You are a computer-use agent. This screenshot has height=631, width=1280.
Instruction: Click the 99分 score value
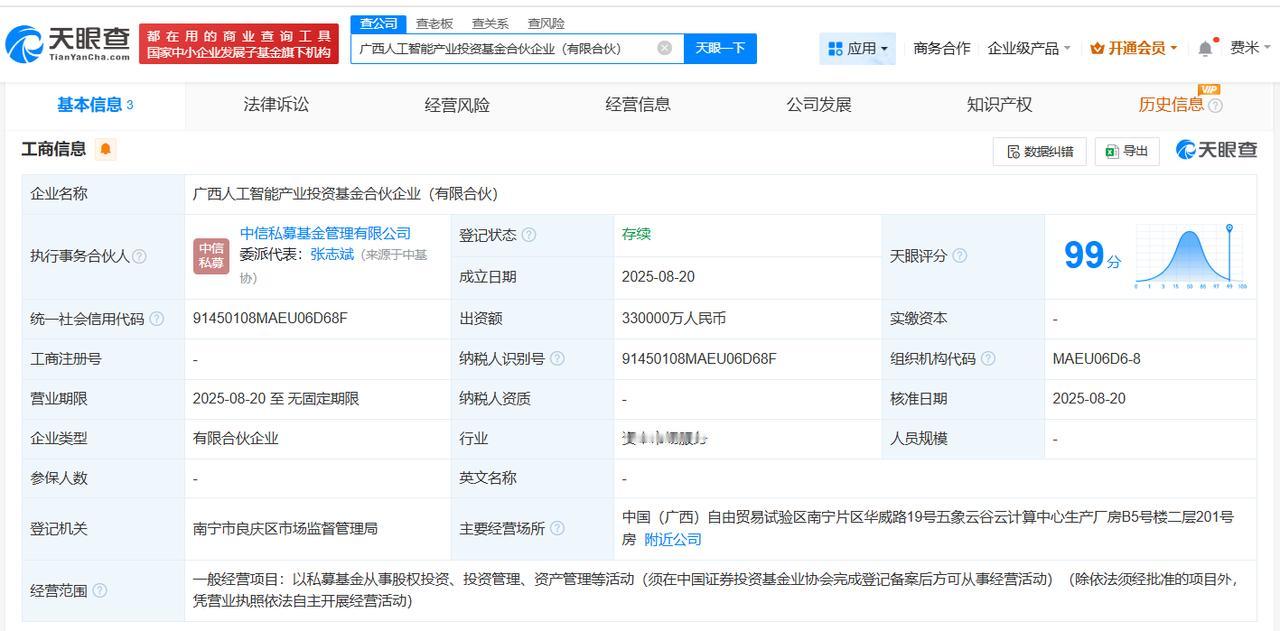click(x=1092, y=256)
